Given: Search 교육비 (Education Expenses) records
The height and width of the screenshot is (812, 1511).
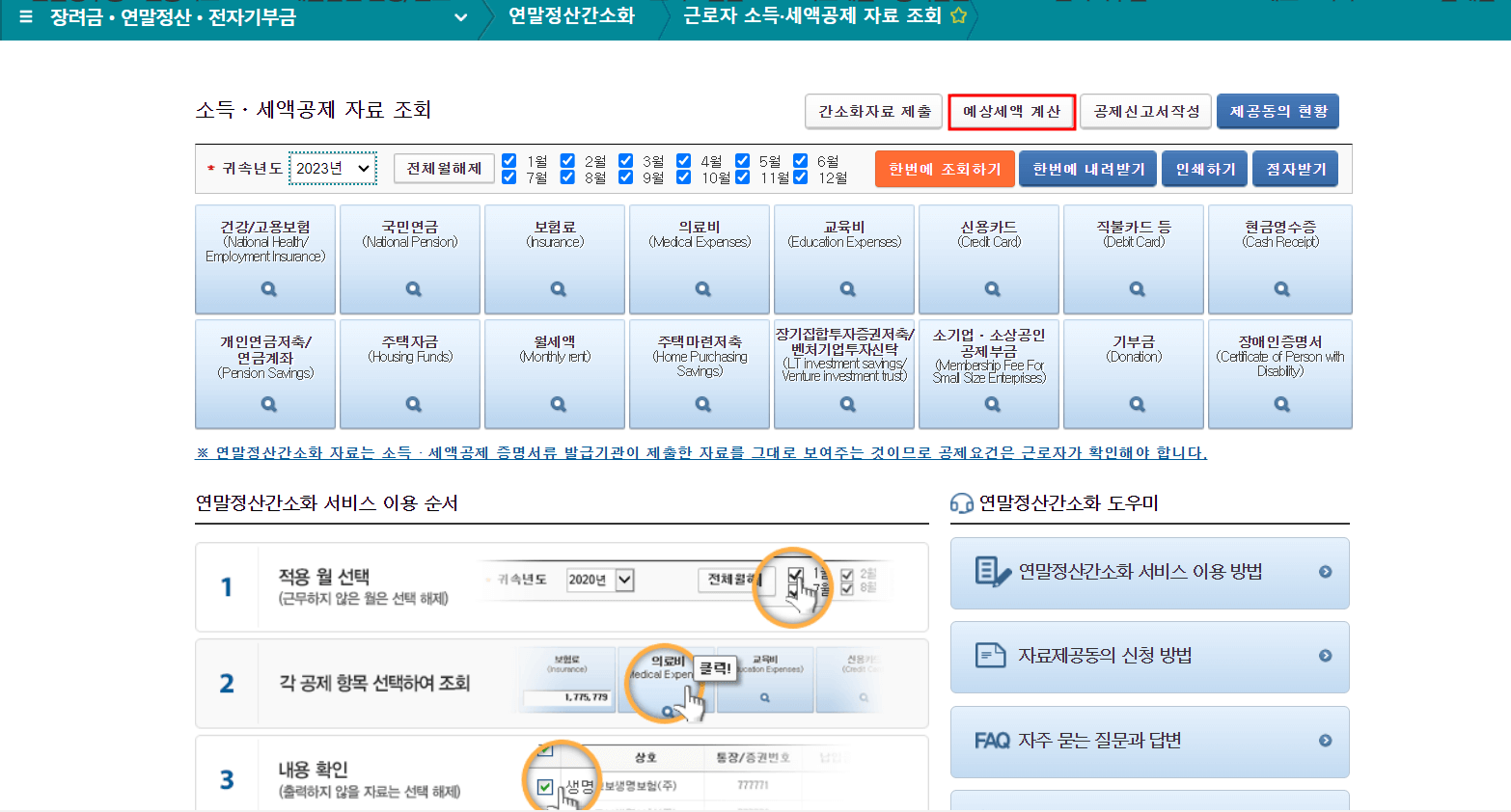Looking at the screenshot, I should (x=844, y=288).
